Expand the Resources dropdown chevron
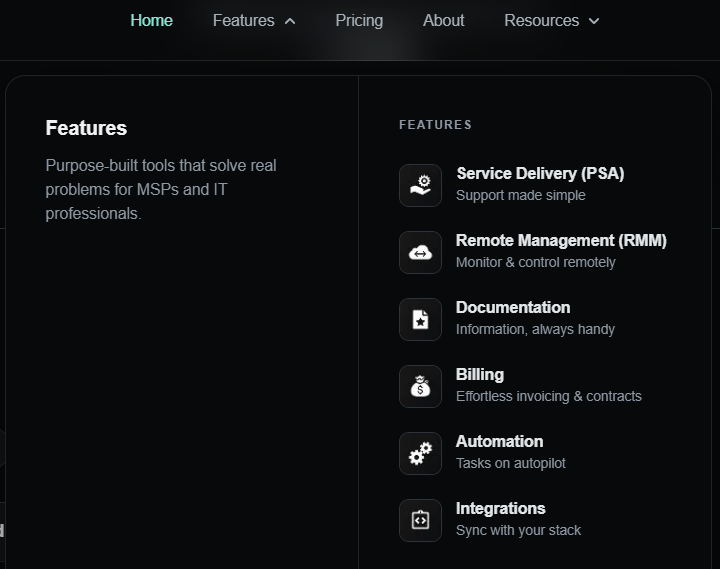Screen dimensions: 720x569 coord(594,21)
